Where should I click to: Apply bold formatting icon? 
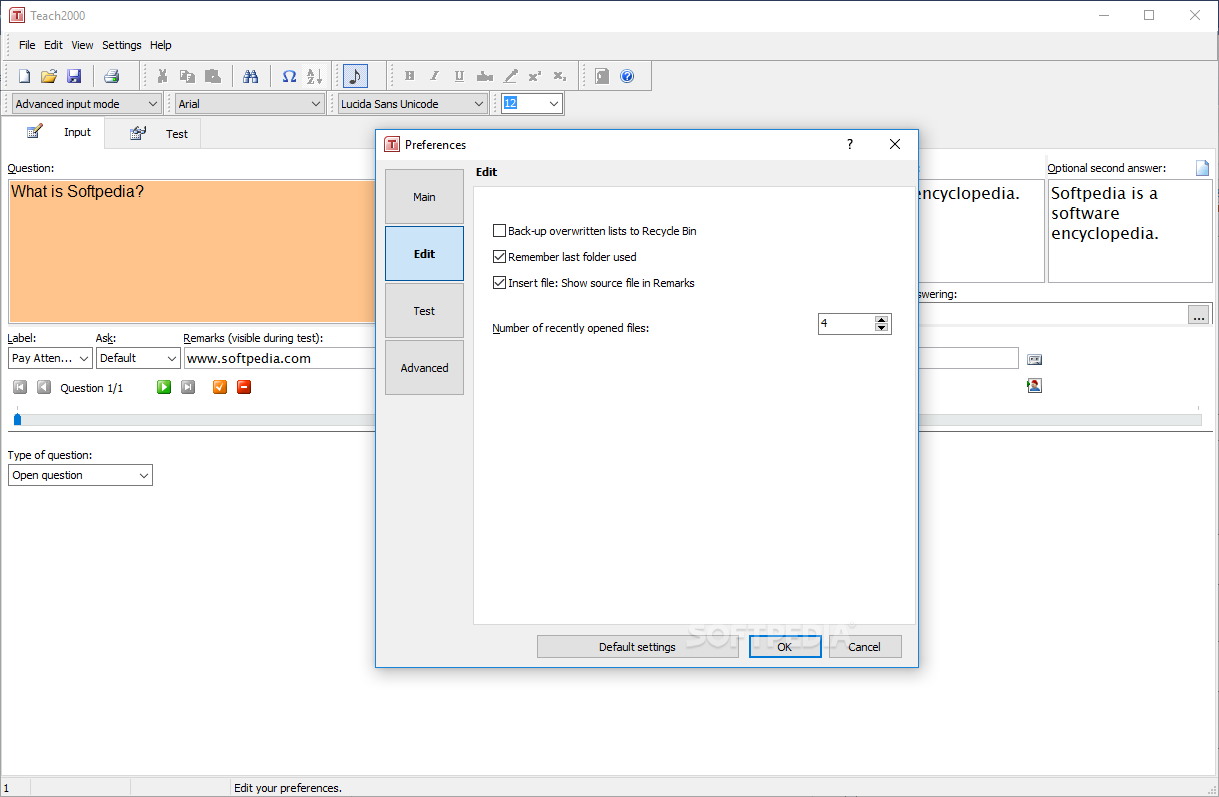click(409, 76)
